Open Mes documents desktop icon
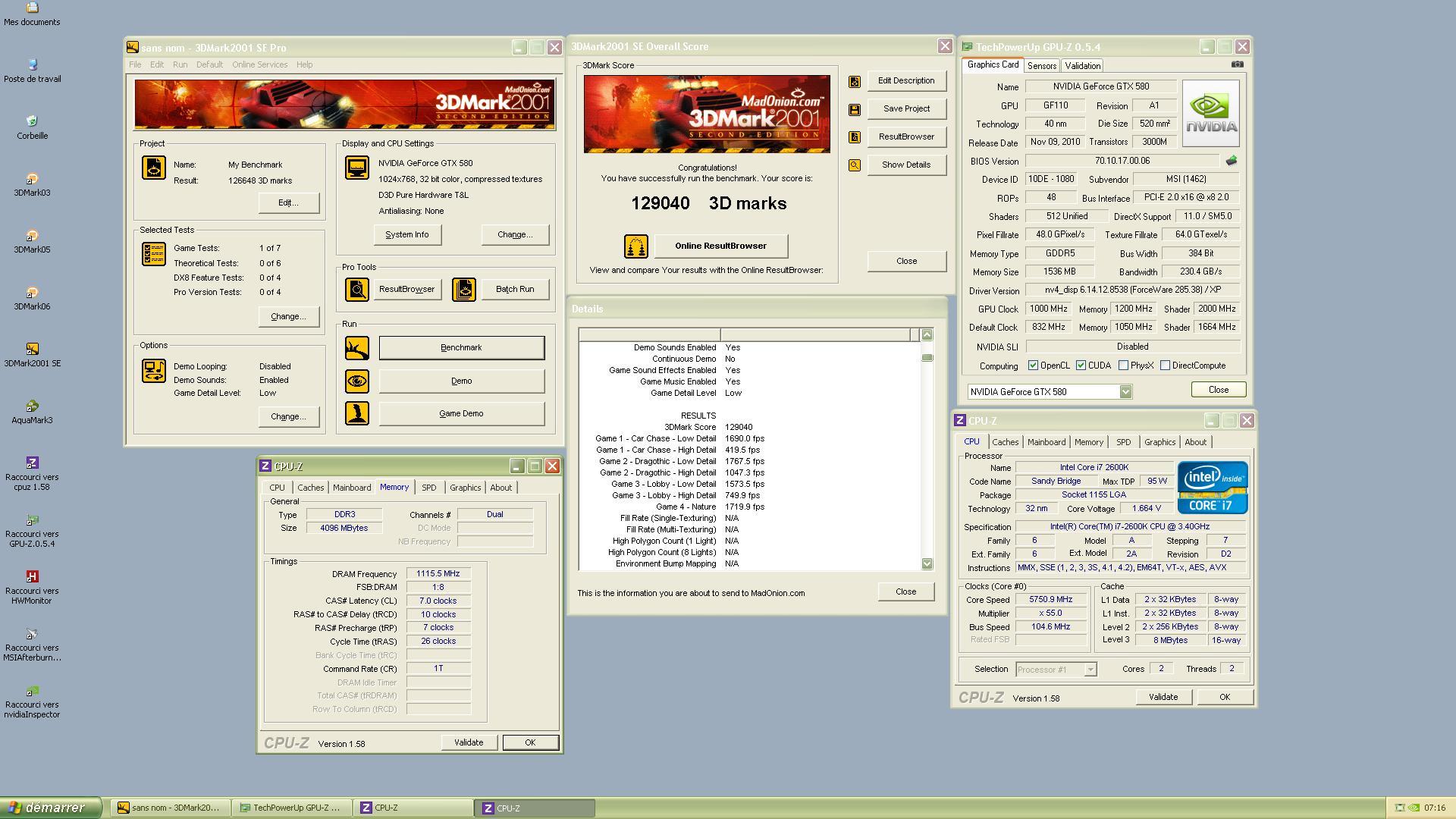This screenshot has height=819, width=1456. pyautogui.click(x=32, y=14)
